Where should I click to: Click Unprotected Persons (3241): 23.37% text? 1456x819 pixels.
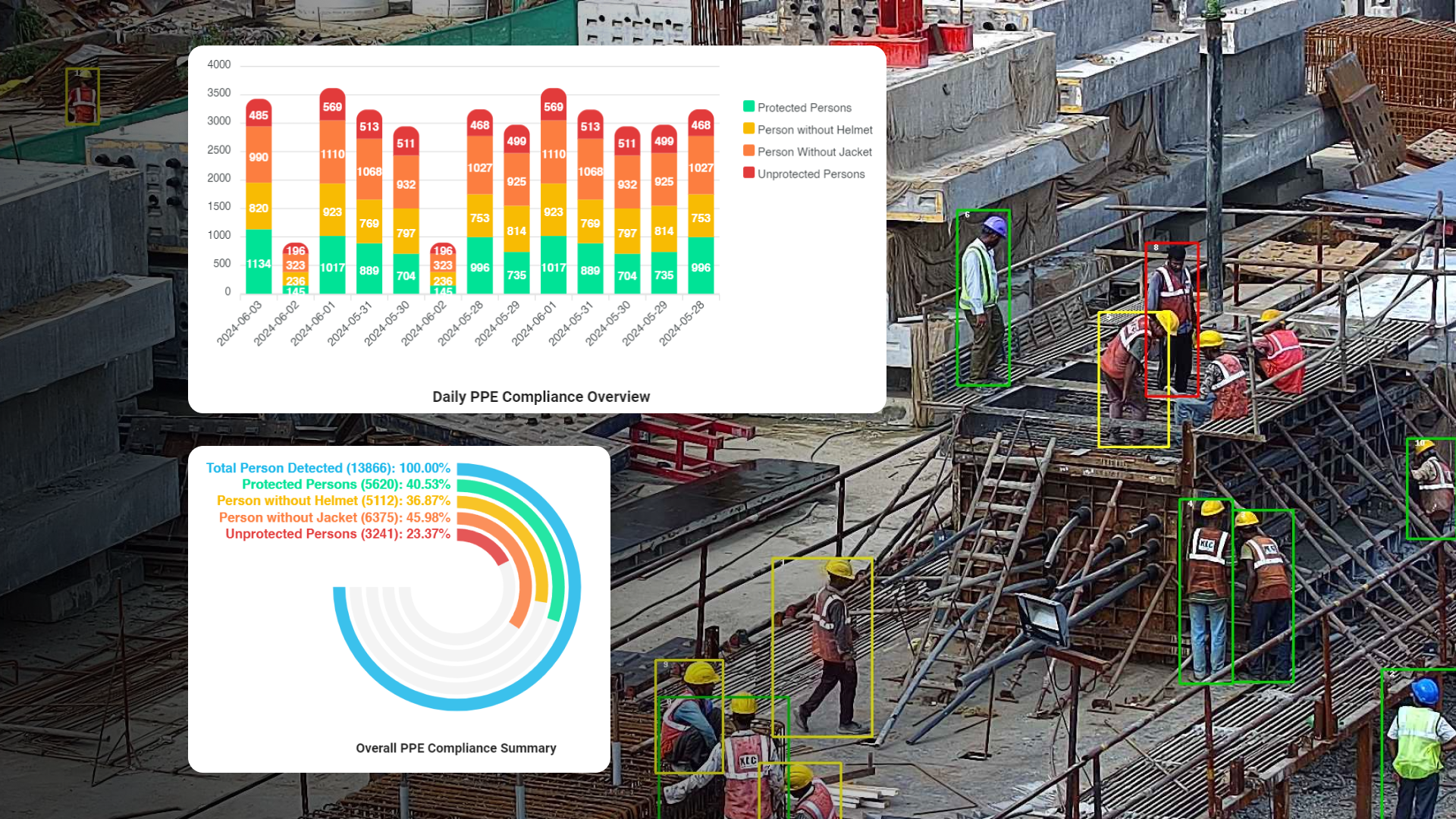[x=337, y=534]
